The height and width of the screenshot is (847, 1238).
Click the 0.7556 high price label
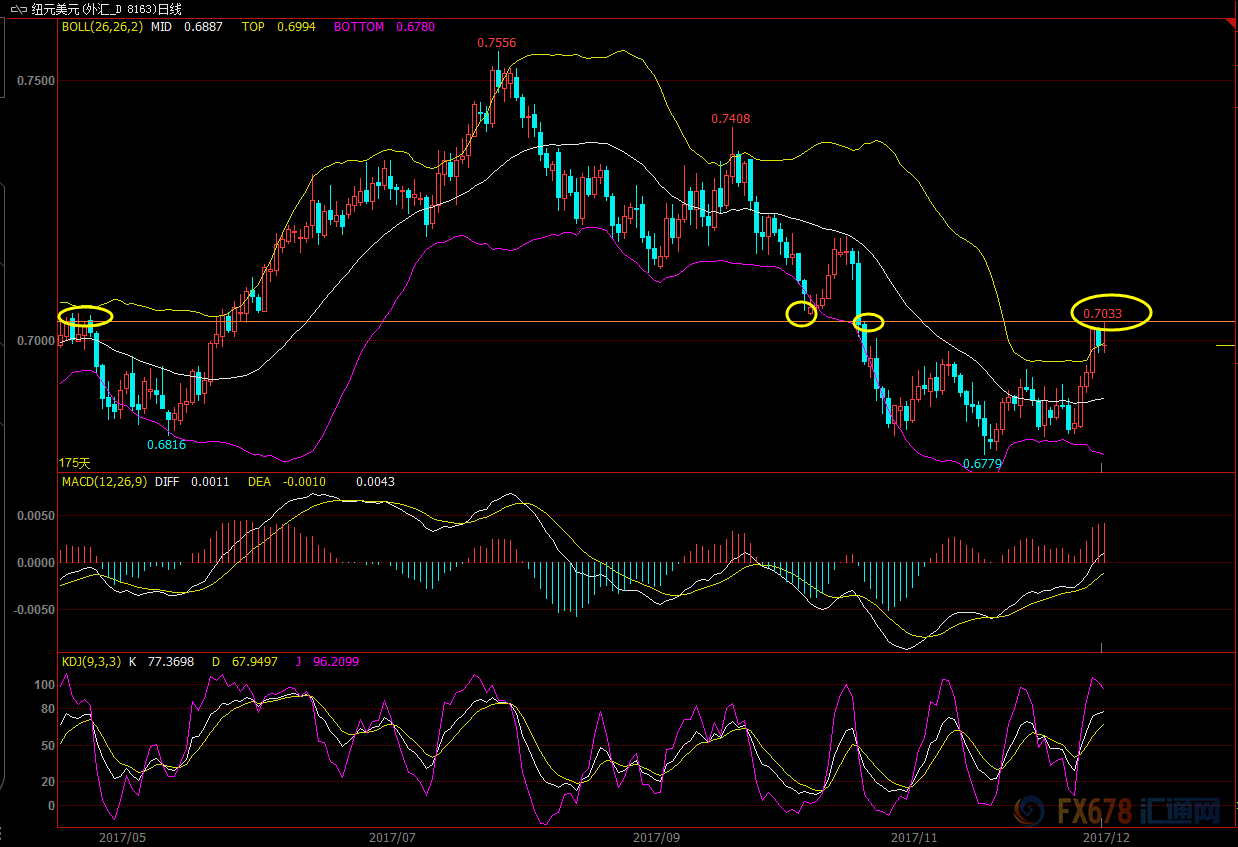click(x=497, y=43)
